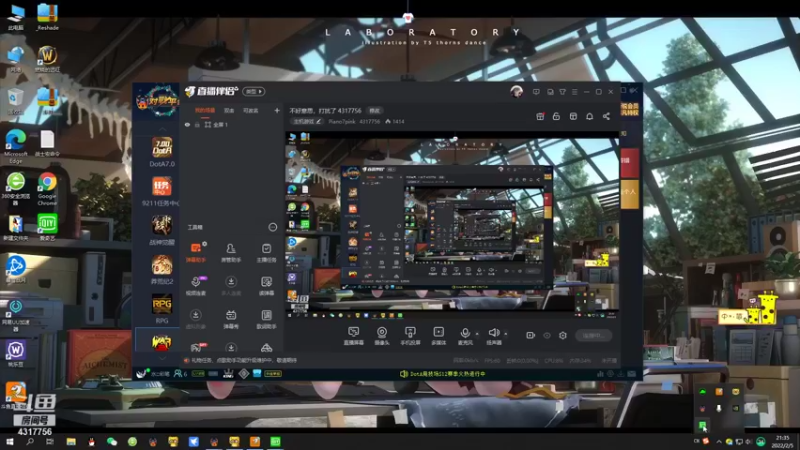Open the bullet-chat assistant tool
The image size is (800, 450).
click(196, 252)
